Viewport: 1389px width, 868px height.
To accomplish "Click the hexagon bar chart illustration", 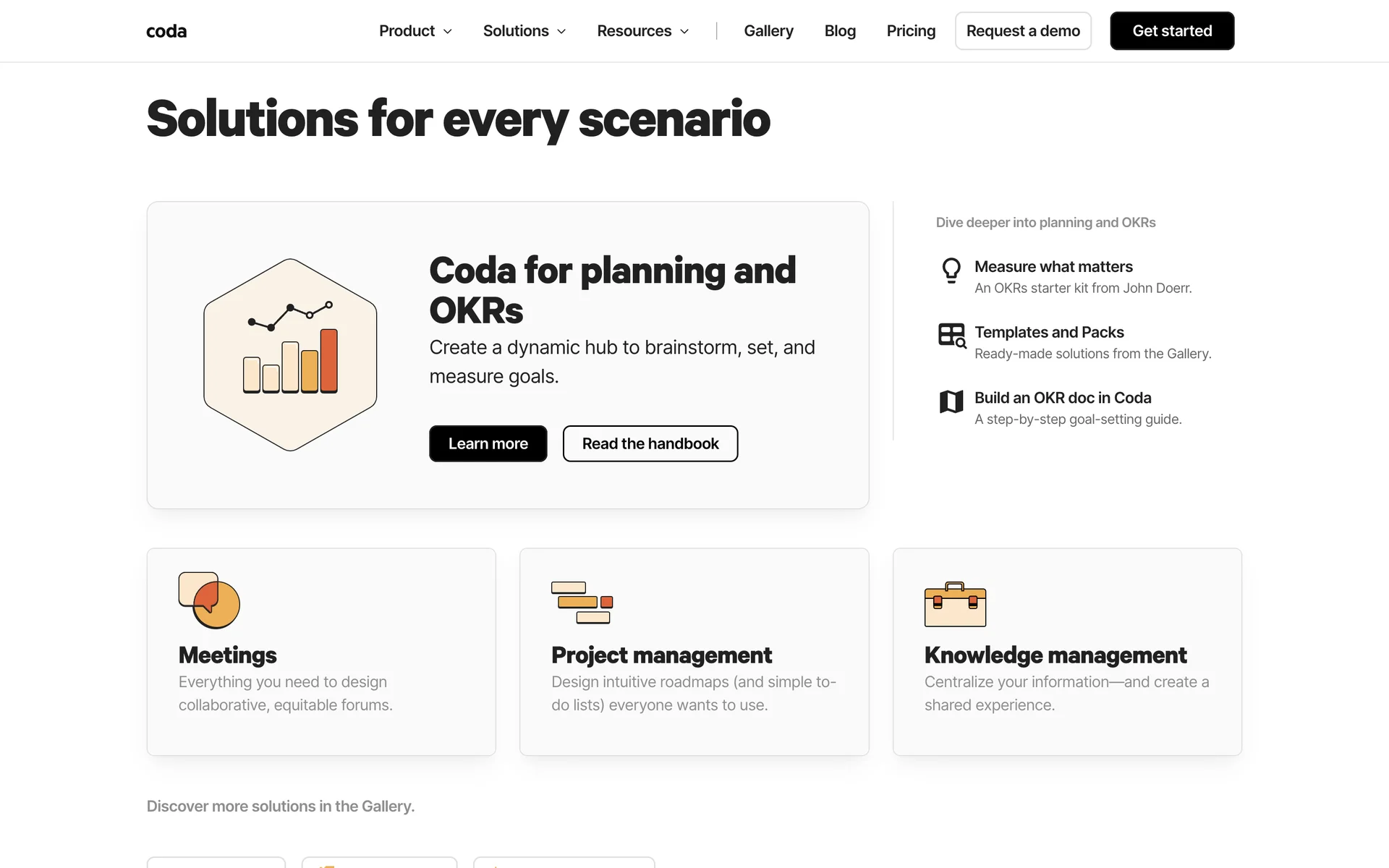I will point(290,354).
